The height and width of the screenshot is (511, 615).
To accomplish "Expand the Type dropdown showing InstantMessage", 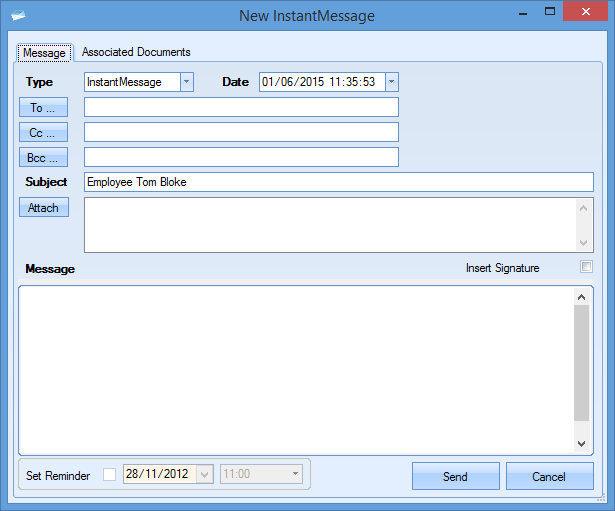I will [186, 82].
